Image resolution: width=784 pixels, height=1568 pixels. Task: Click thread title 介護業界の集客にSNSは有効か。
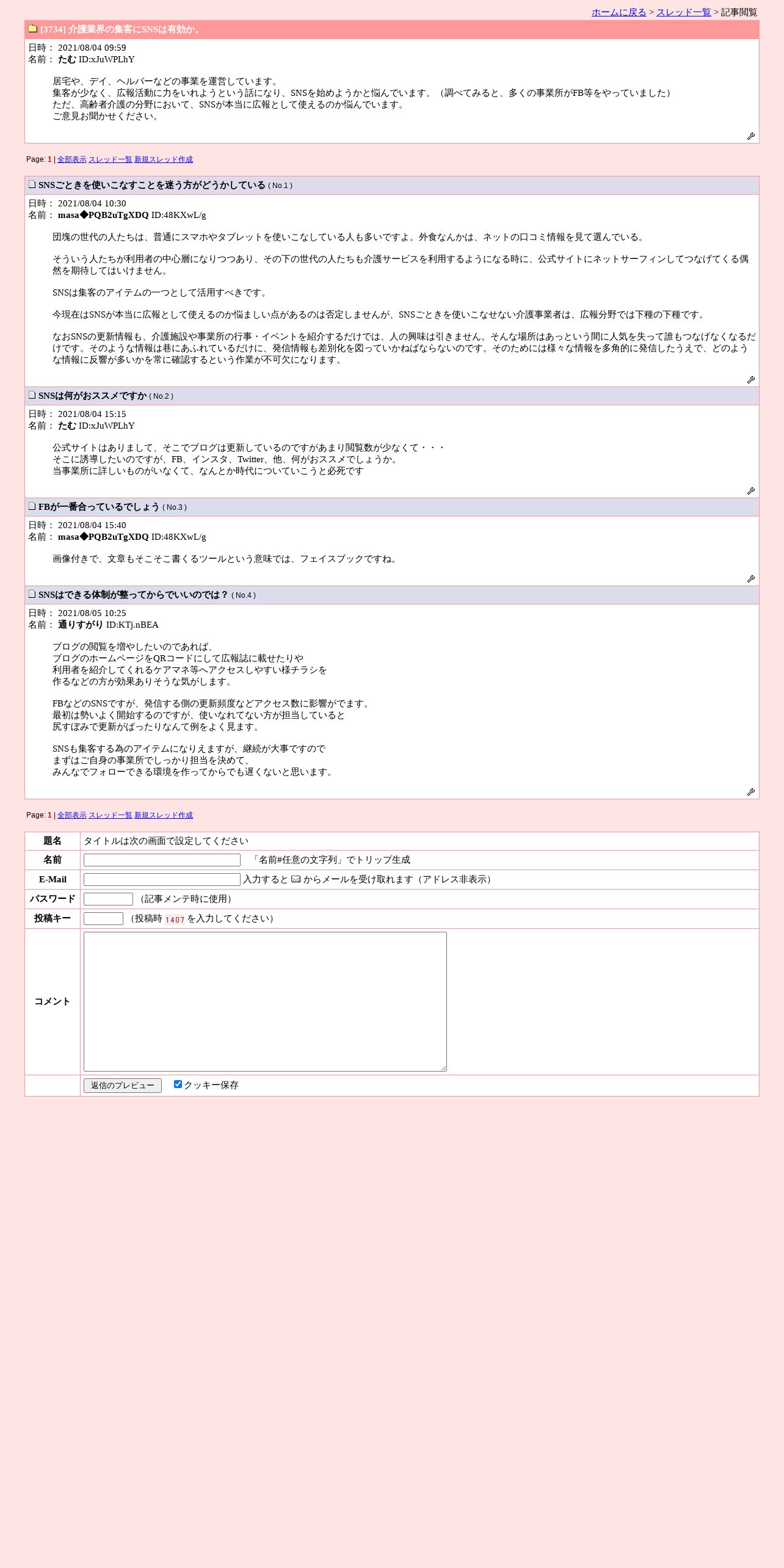tap(135, 29)
